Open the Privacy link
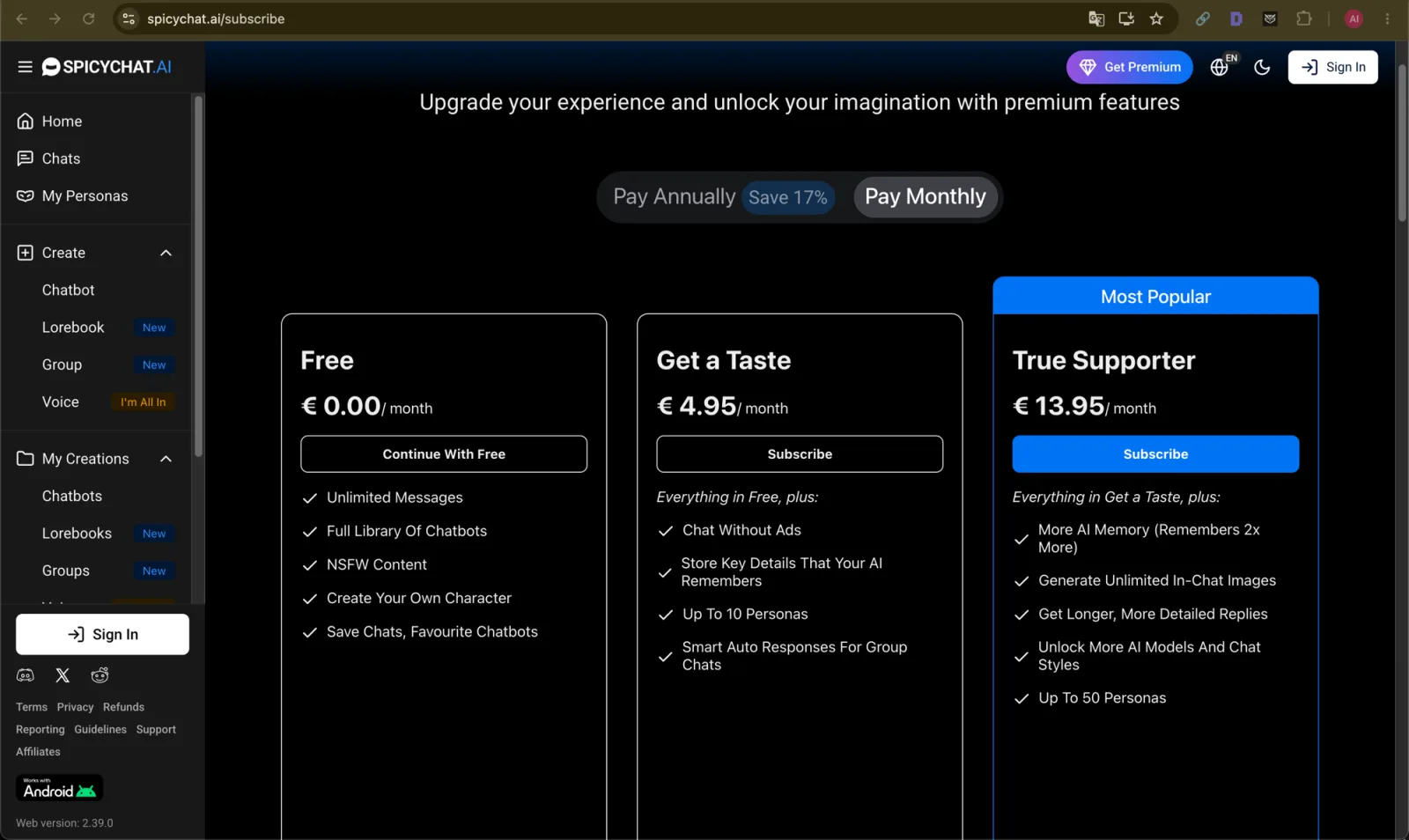 click(x=75, y=707)
